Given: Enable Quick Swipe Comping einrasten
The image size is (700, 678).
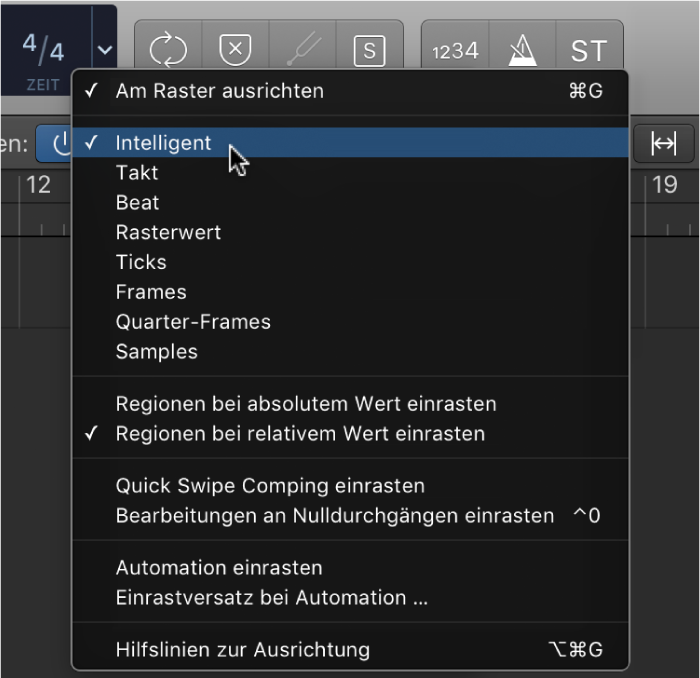Looking at the screenshot, I should point(270,486).
